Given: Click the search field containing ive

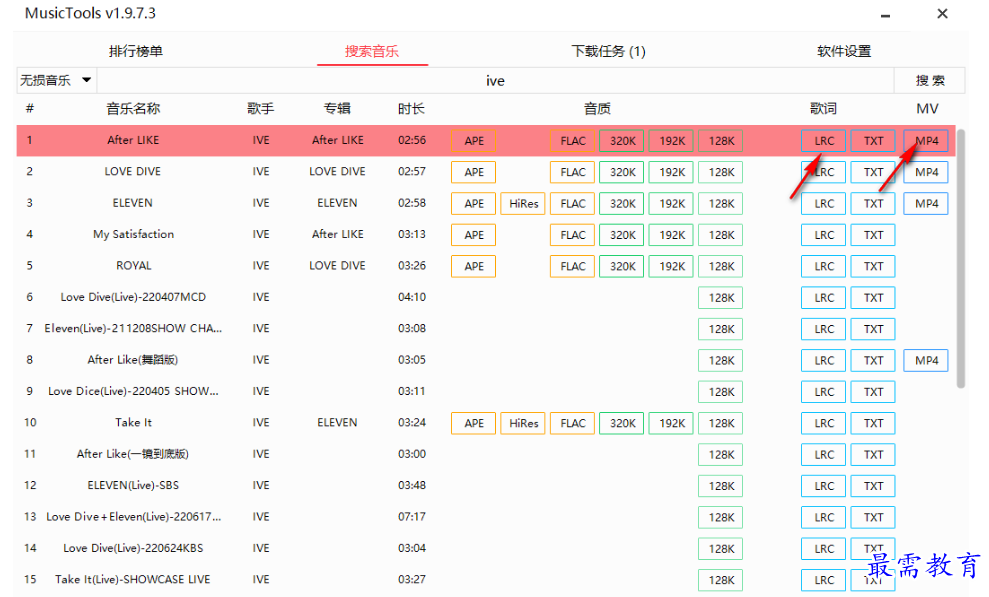Looking at the screenshot, I should (495, 81).
